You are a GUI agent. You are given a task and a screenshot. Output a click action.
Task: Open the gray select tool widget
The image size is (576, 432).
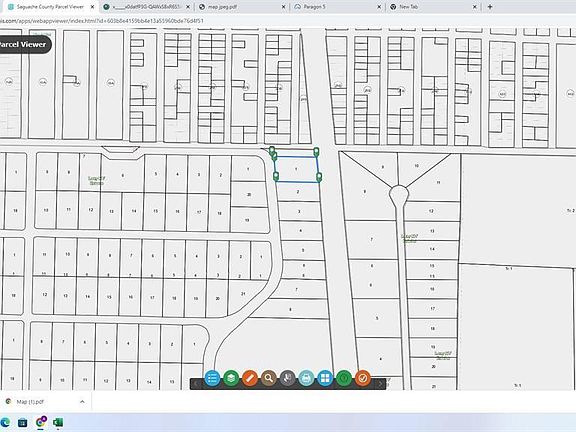(x=288, y=378)
